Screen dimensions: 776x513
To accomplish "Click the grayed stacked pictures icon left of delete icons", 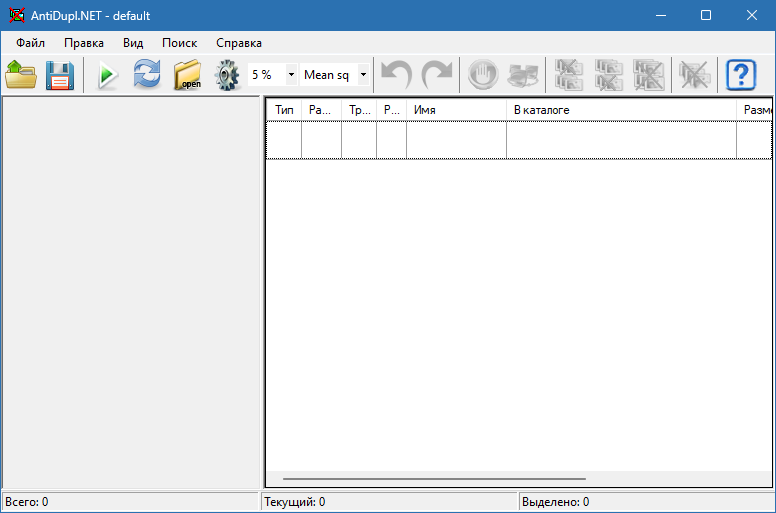I will (x=523, y=75).
